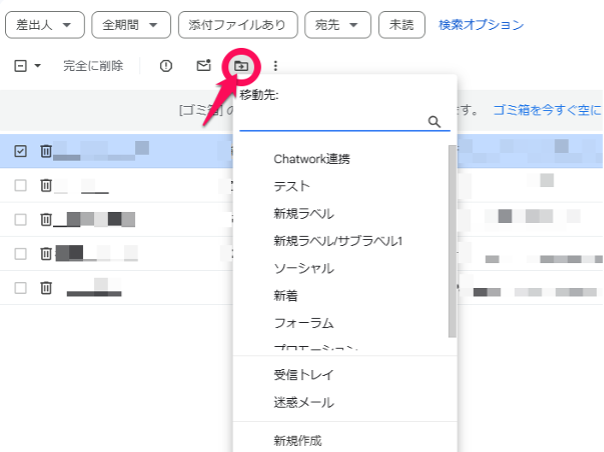
Task: Open the 差出人 filter dropdown
Action: pyautogui.click(x=45, y=25)
